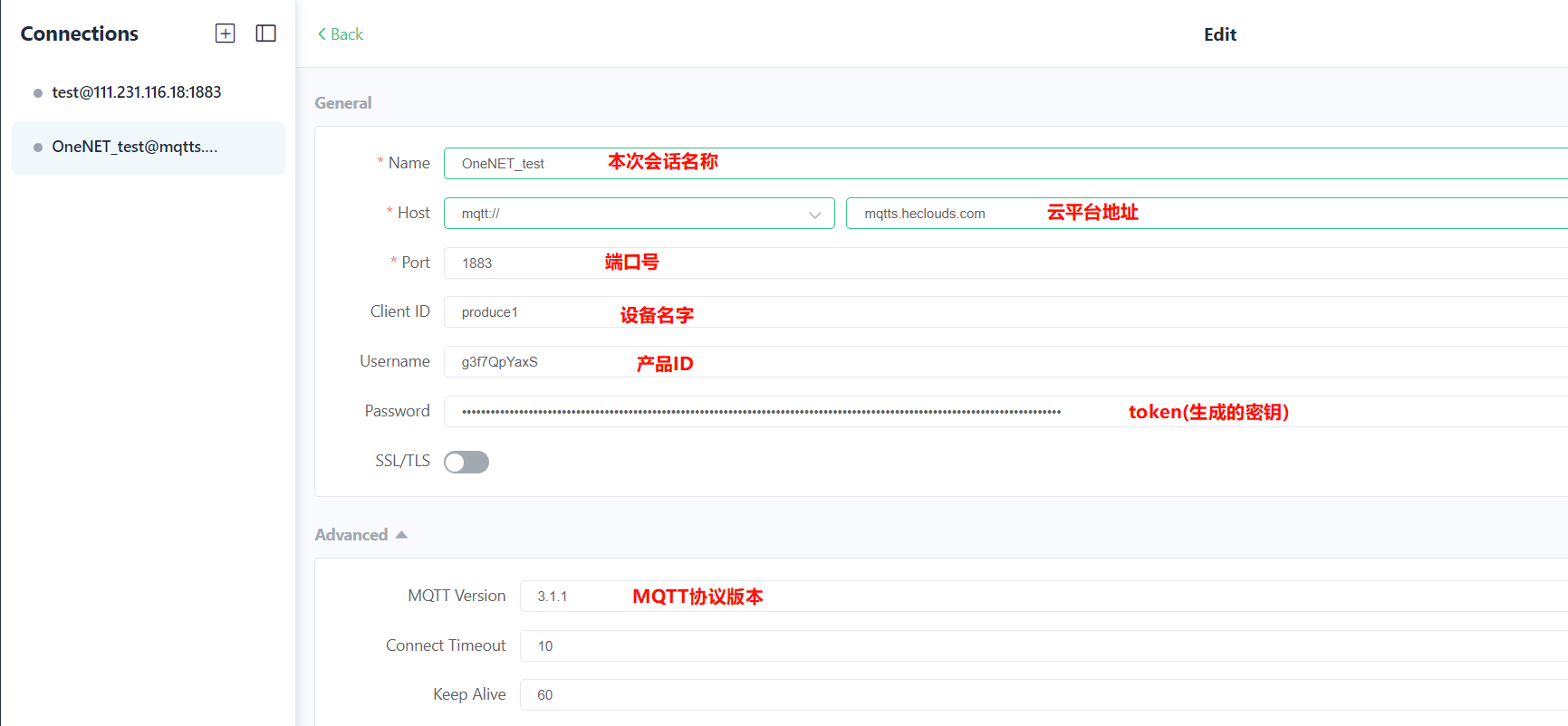Click status dot of test@111.231.116.18 connection
This screenshot has height=726, width=1568.
point(38,93)
